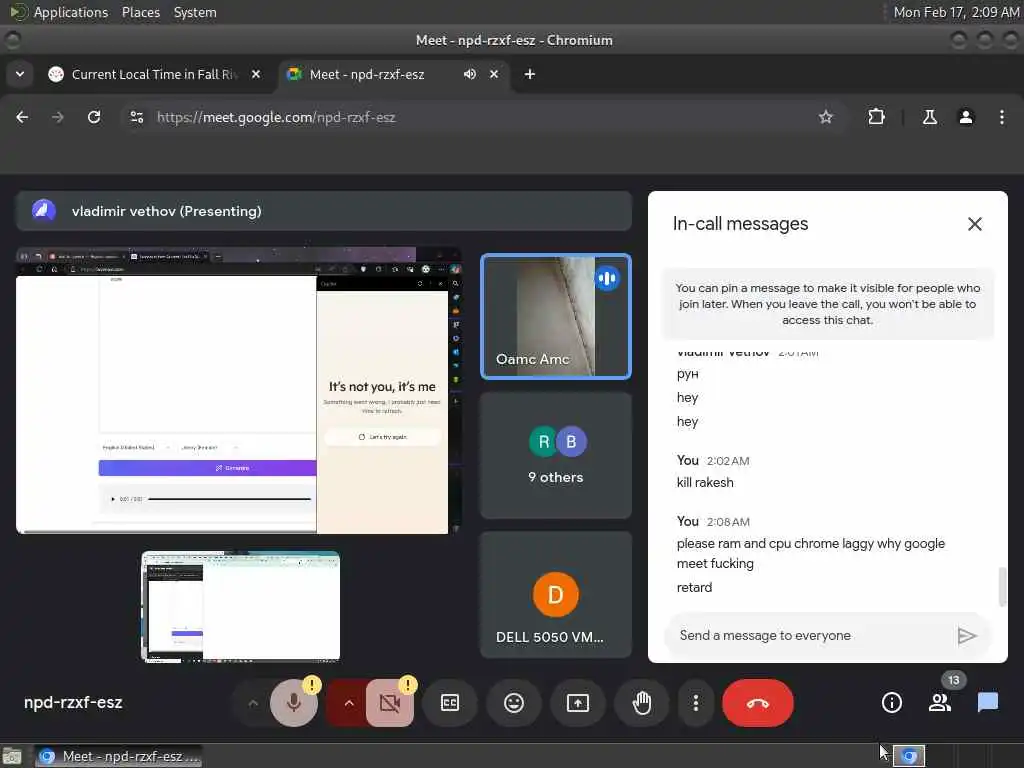This screenshot has height=768, width=1024.
Task: Click the pin message info notice
Action: pyautogui.click(x=827, y=304)
